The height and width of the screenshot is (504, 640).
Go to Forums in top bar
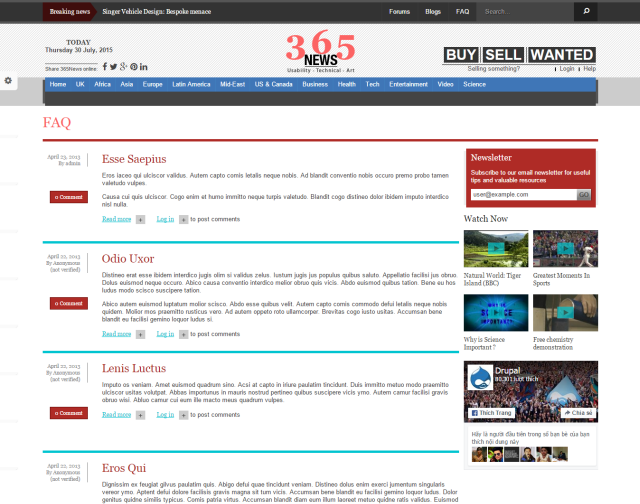[399, 12]
